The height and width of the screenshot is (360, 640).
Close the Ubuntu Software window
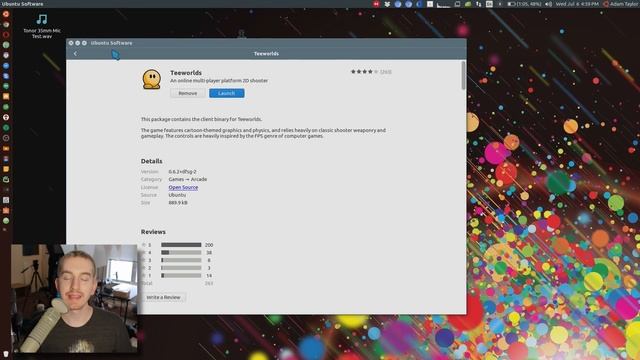(71, 43)
